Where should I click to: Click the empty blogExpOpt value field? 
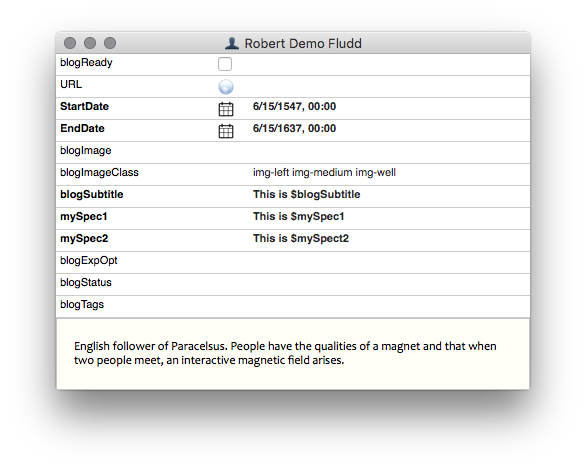click(x=390, y=262)
